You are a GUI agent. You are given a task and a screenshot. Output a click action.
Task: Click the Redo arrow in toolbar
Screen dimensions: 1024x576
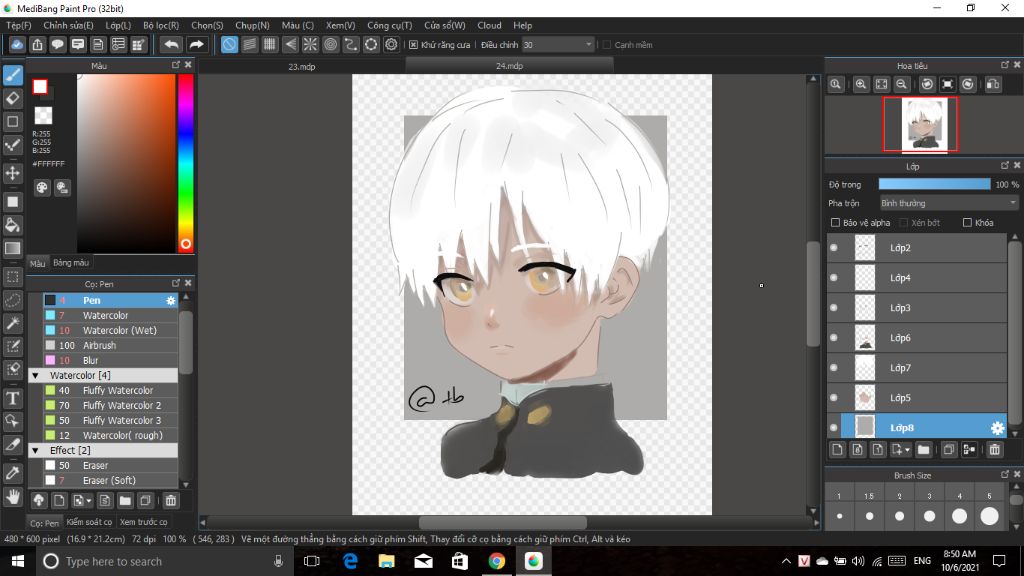click(x=196, y=44)
